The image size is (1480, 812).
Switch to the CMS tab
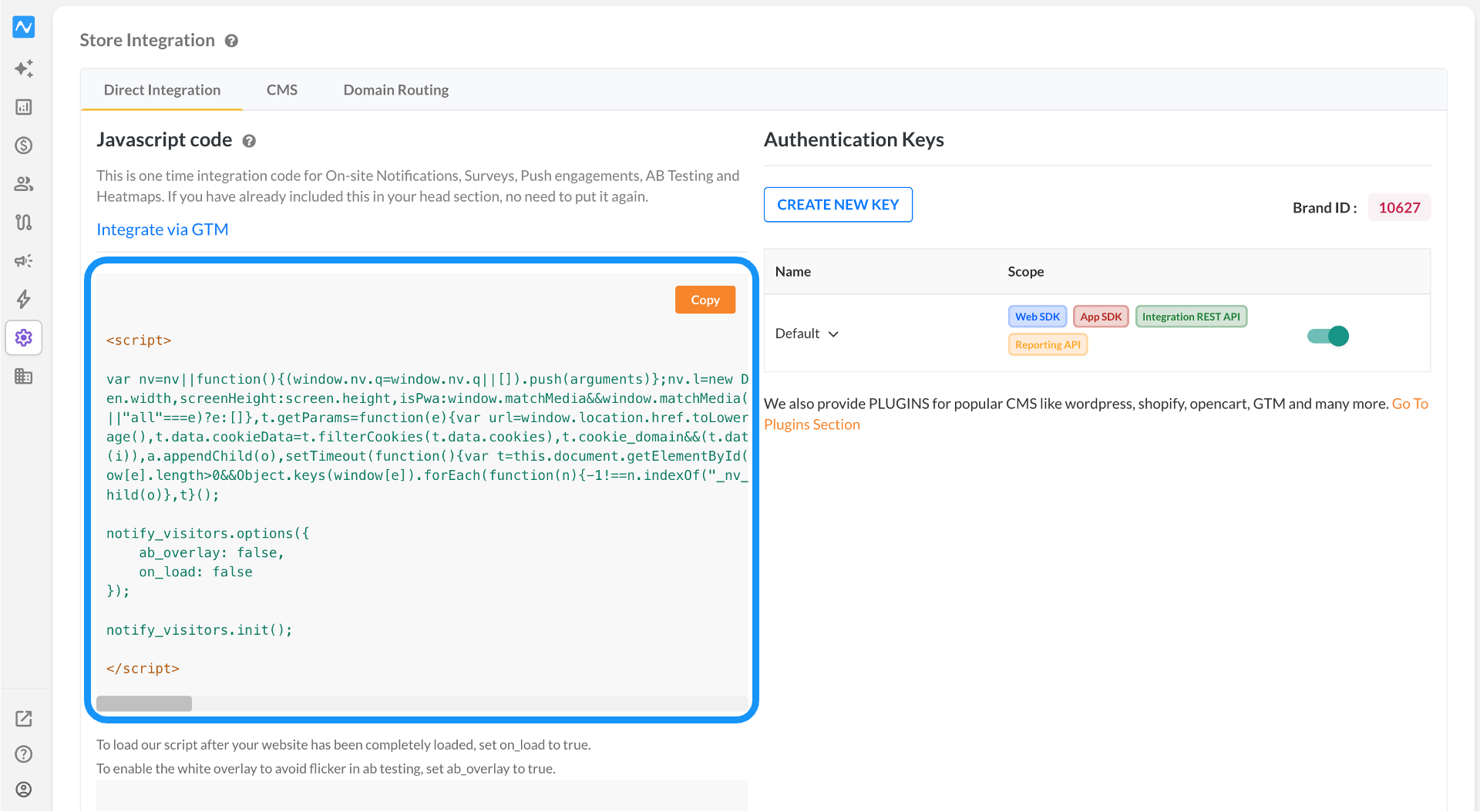tap(282, 90)
